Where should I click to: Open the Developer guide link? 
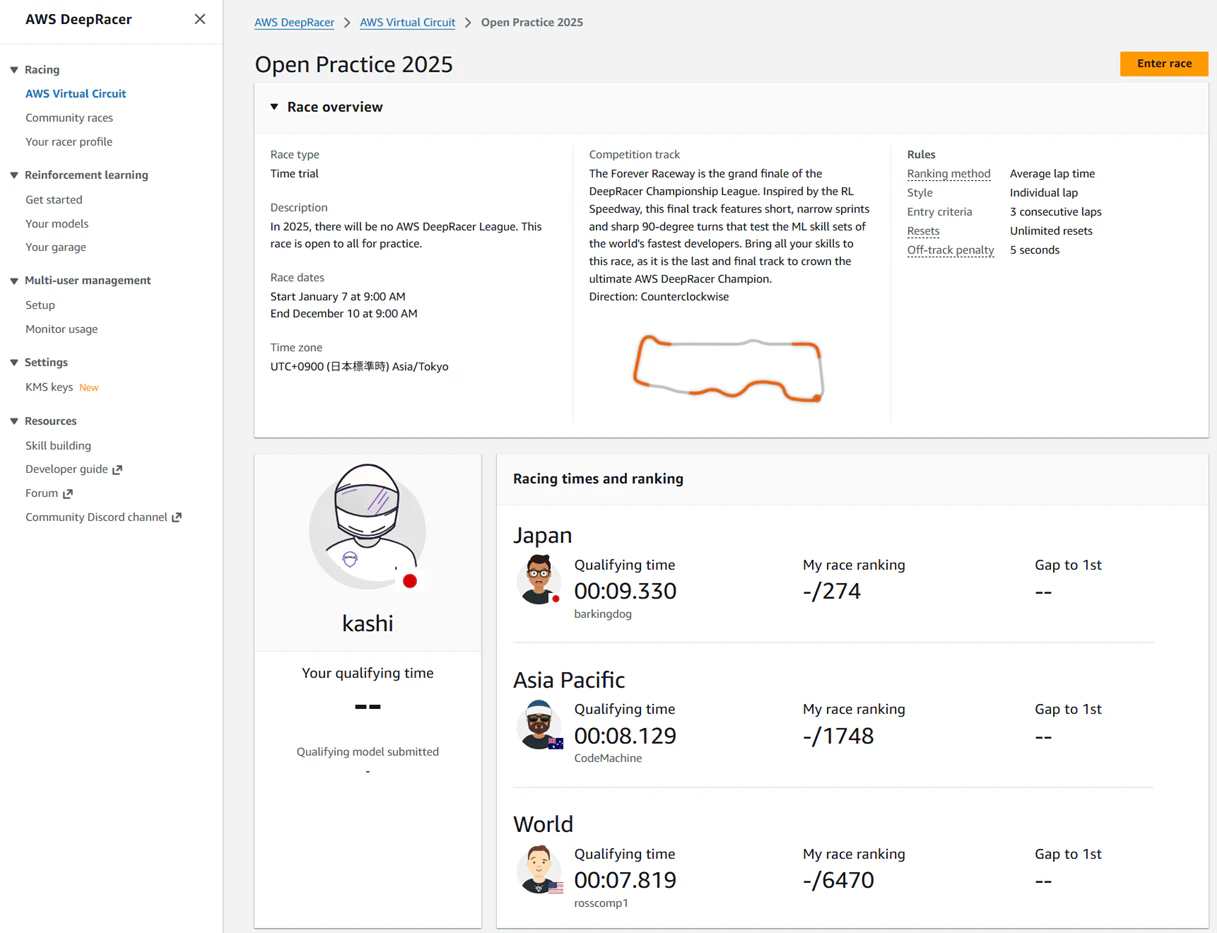click(x=66, y=469)
